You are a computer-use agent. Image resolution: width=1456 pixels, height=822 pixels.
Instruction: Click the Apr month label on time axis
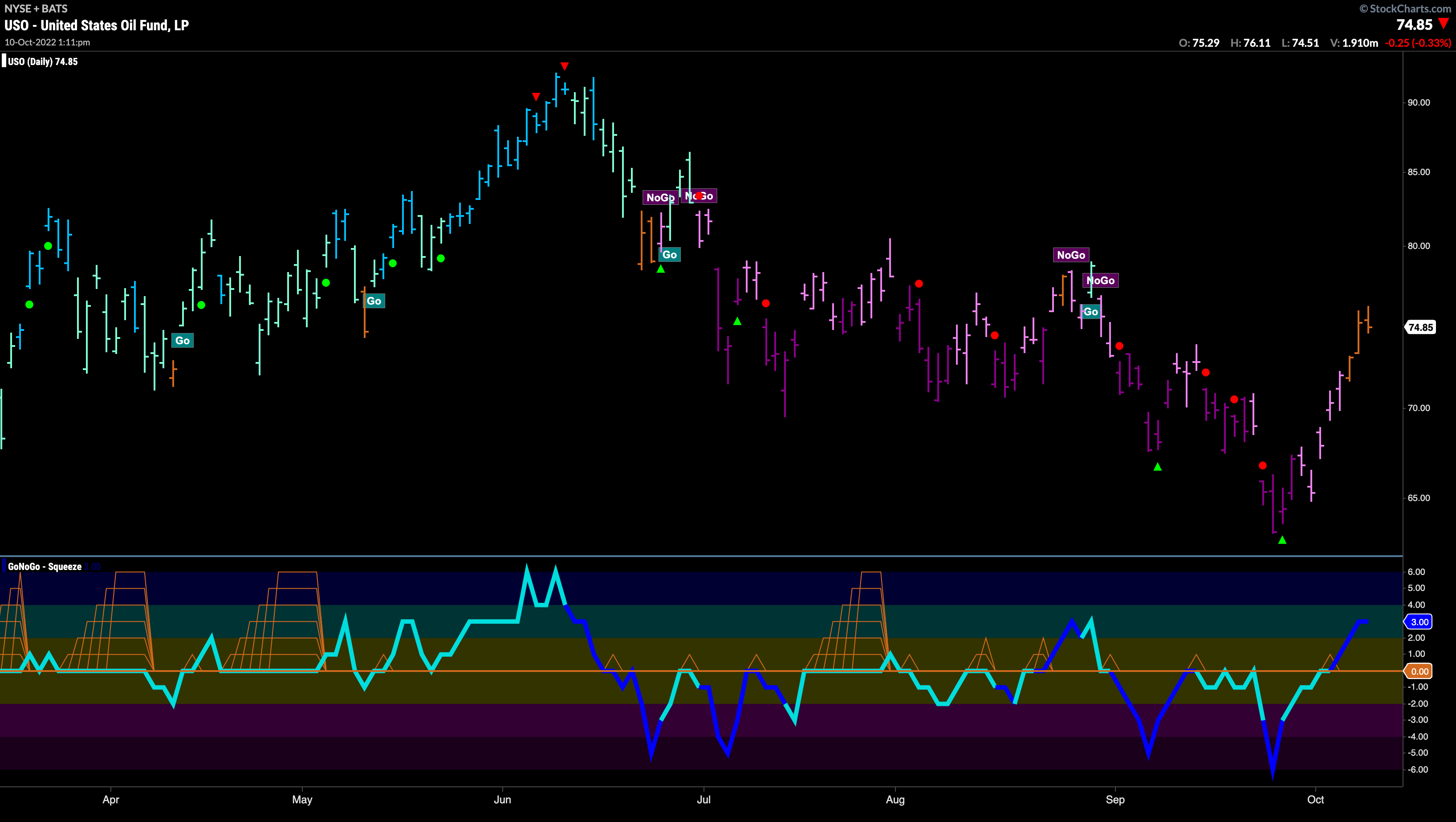click(x=111, y=799)
